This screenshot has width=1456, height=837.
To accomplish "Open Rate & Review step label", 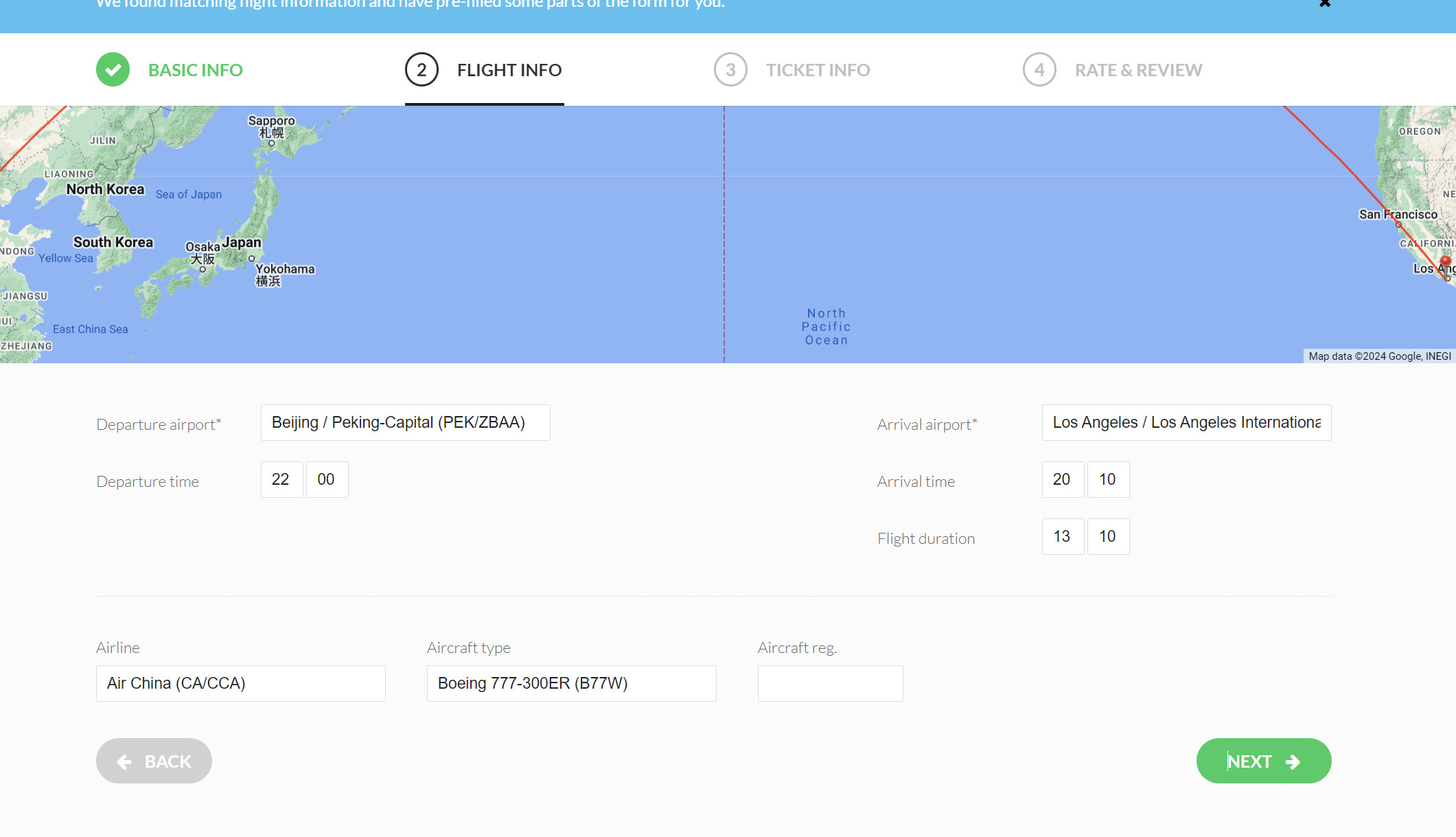I will pyautogui.click(x=1138, y=70).
